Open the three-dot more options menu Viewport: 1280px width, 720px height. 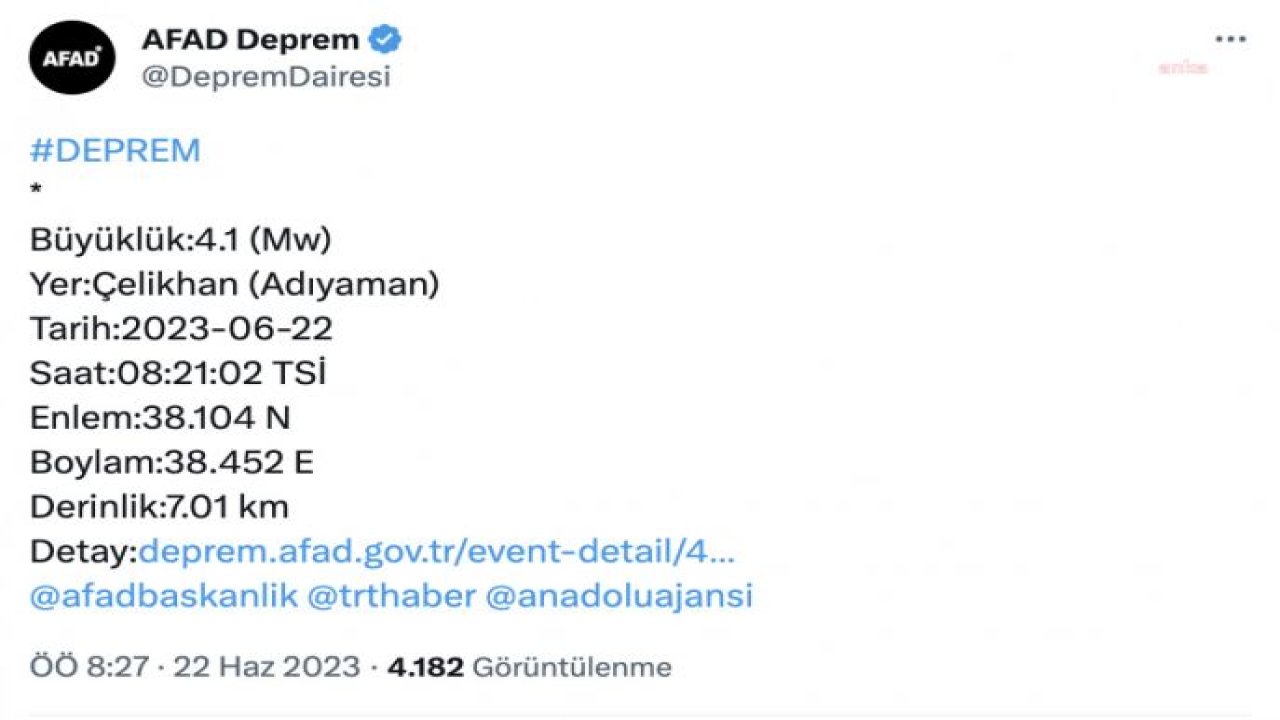pyautogui.click(x=1229, y=39)
